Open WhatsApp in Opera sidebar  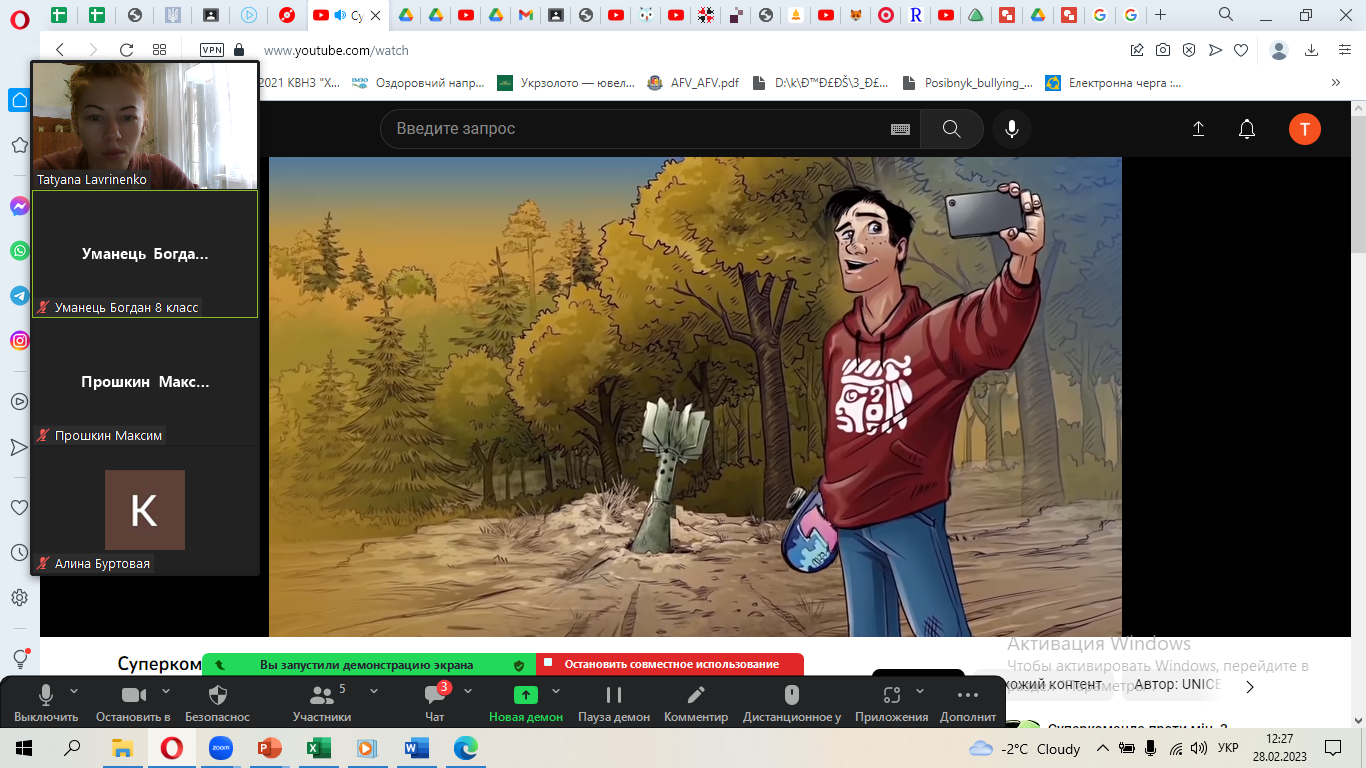click(19, 251)
